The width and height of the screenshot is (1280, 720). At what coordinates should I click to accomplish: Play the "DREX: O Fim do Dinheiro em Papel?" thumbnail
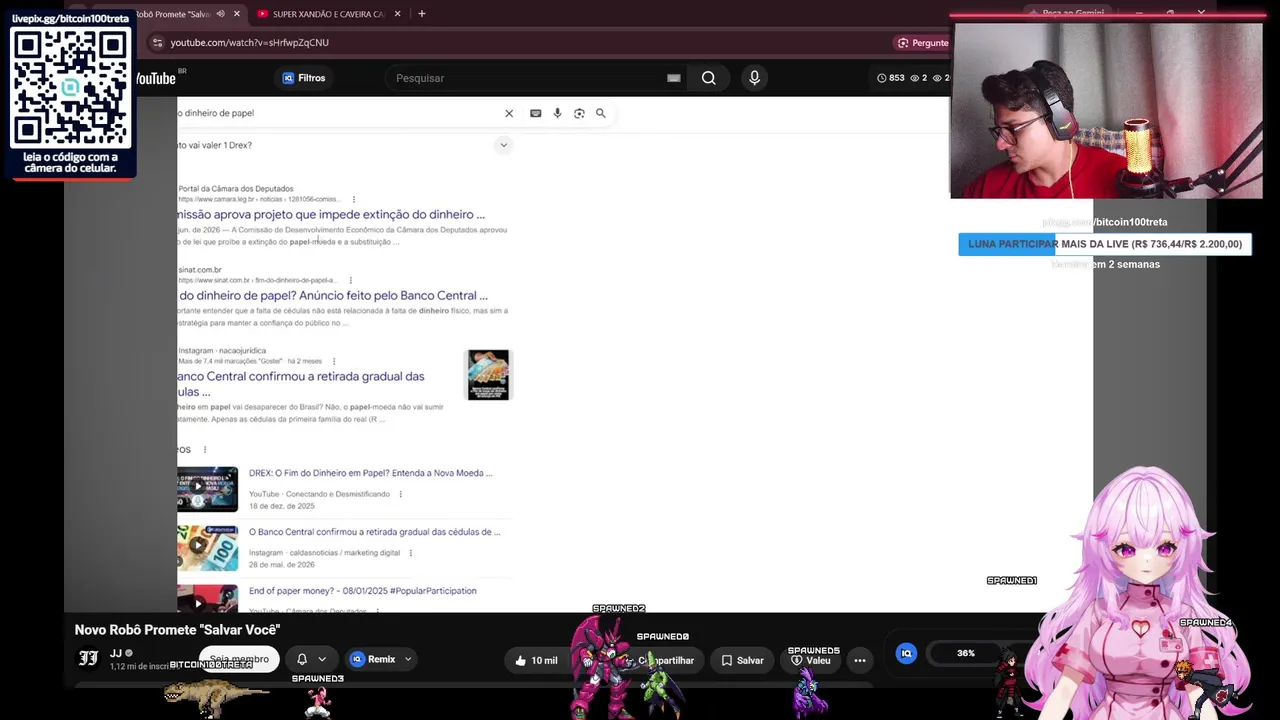tap(208, 489)
